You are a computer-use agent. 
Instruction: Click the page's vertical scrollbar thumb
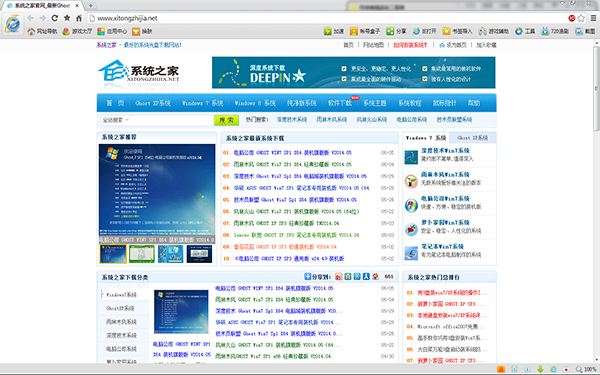[596, 89]
